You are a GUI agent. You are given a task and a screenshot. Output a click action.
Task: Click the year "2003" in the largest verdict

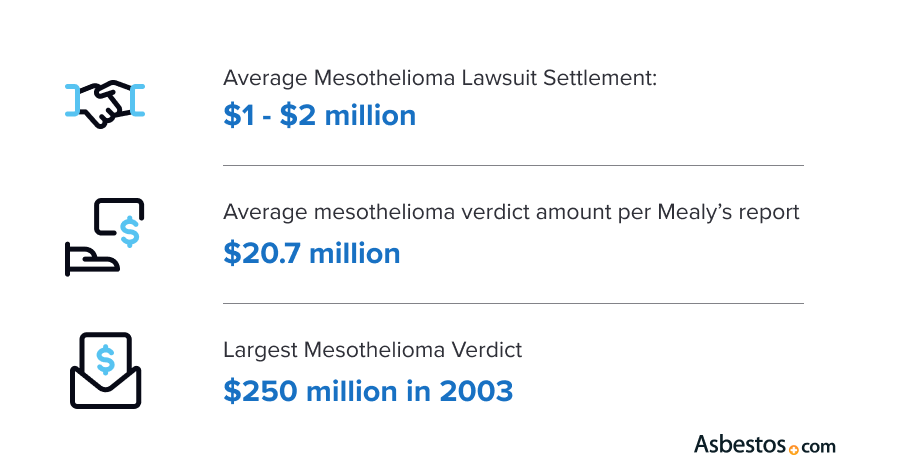point(478,390)
